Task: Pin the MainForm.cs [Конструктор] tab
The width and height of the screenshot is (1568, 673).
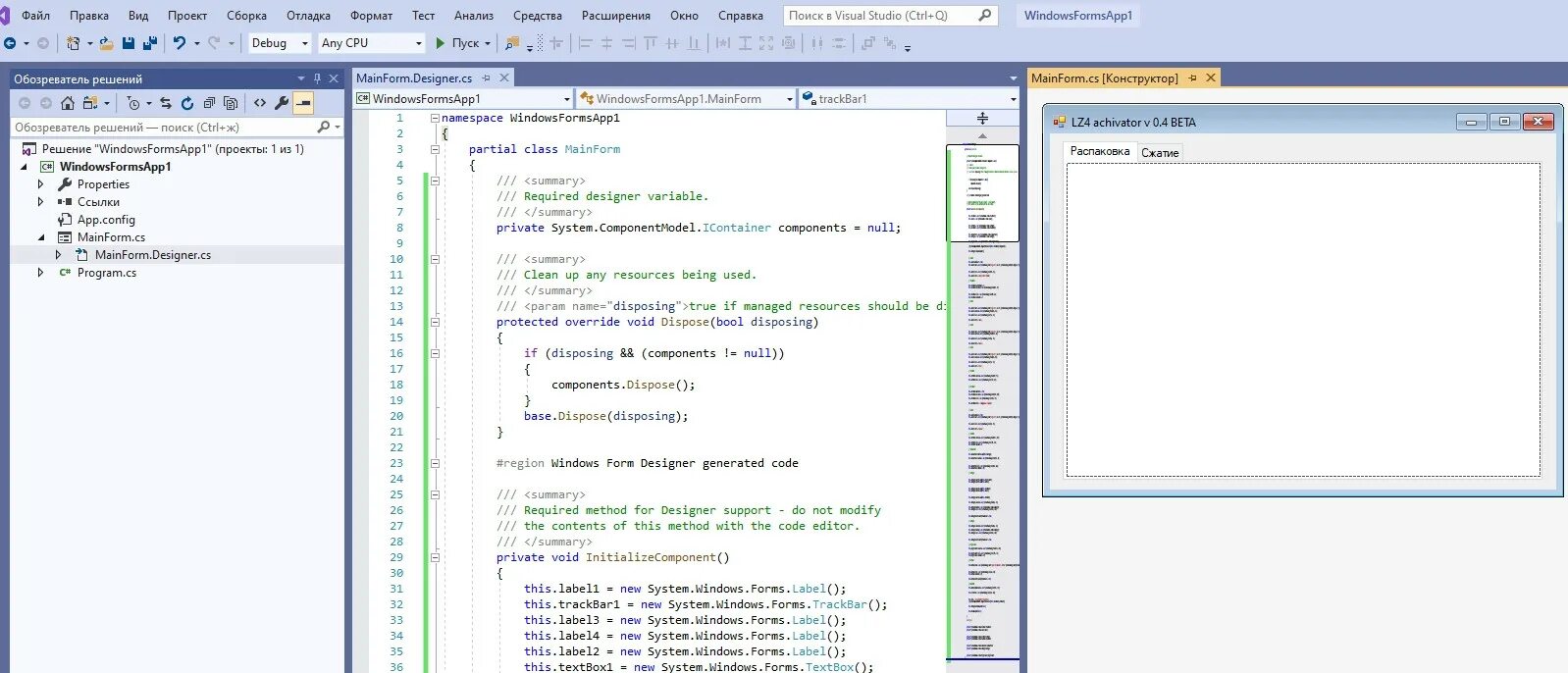Action: 1193,78
